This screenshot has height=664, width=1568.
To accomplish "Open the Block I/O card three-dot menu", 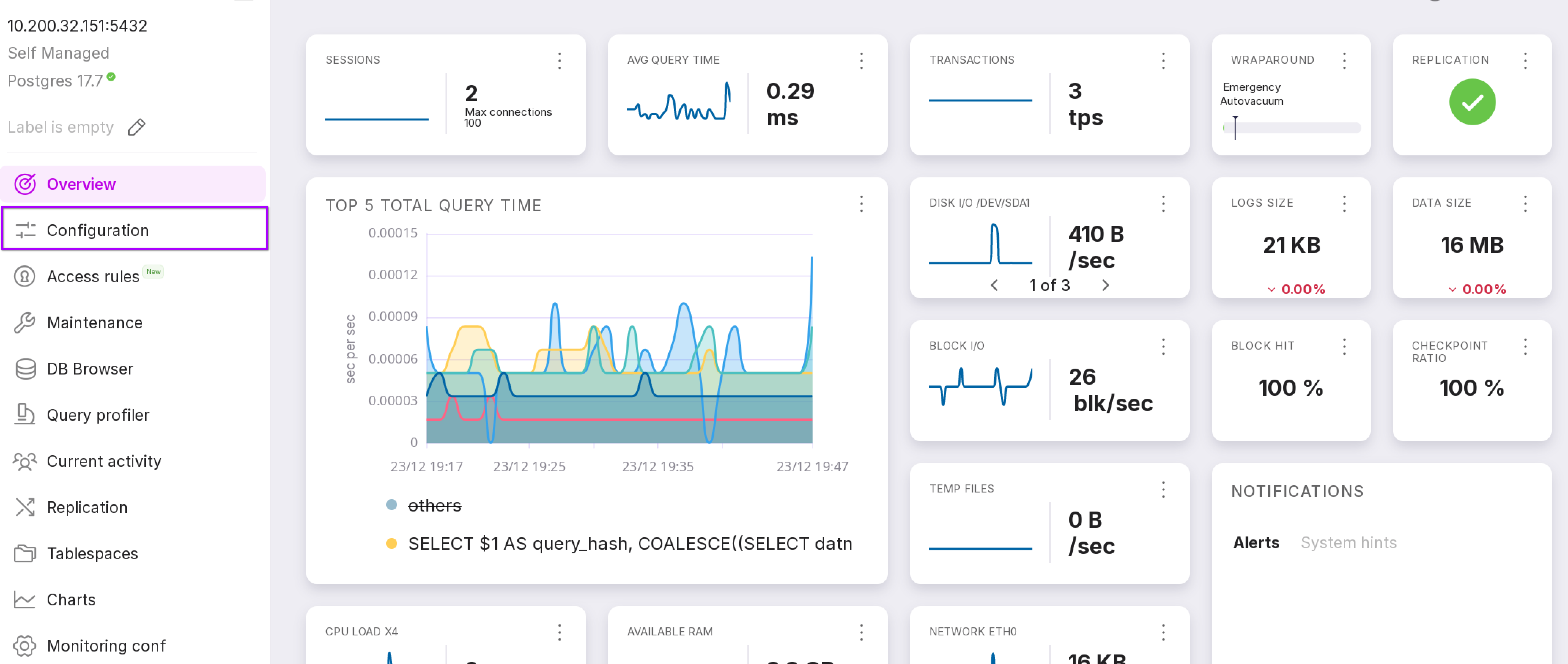I will pyautogui.click(x=1162, y=347).
